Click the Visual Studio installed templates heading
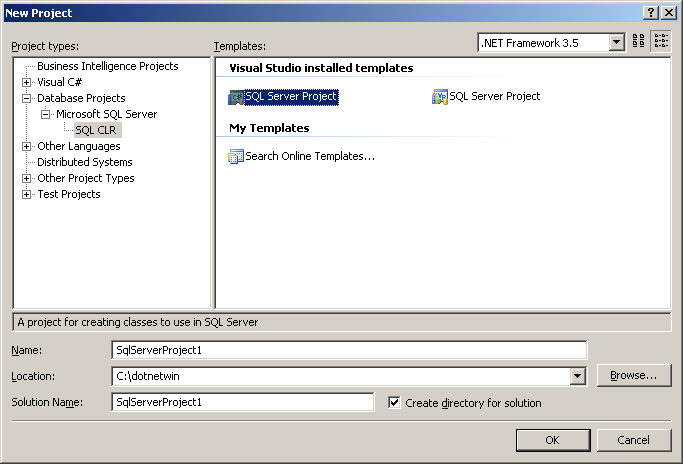Image resolution: width=683 pixels, height=464 pixels. [321, 68]
